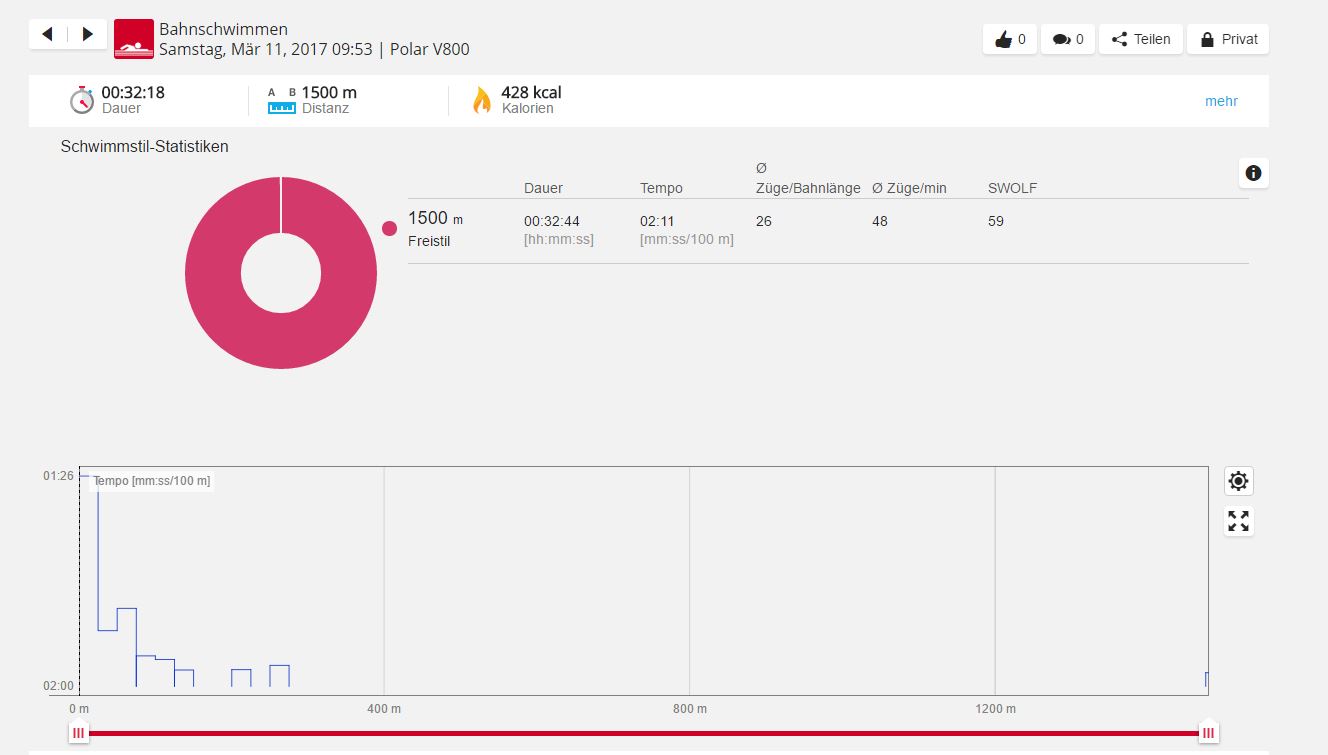Screen dimensions: 1328x755
Task: Click the stopwatch Dauer icon
Action: (x=81, y=100)
